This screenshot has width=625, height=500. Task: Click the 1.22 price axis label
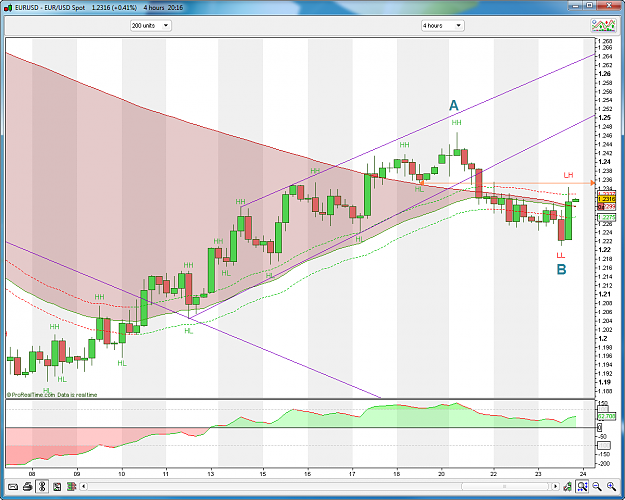click(x=605, y=250)
